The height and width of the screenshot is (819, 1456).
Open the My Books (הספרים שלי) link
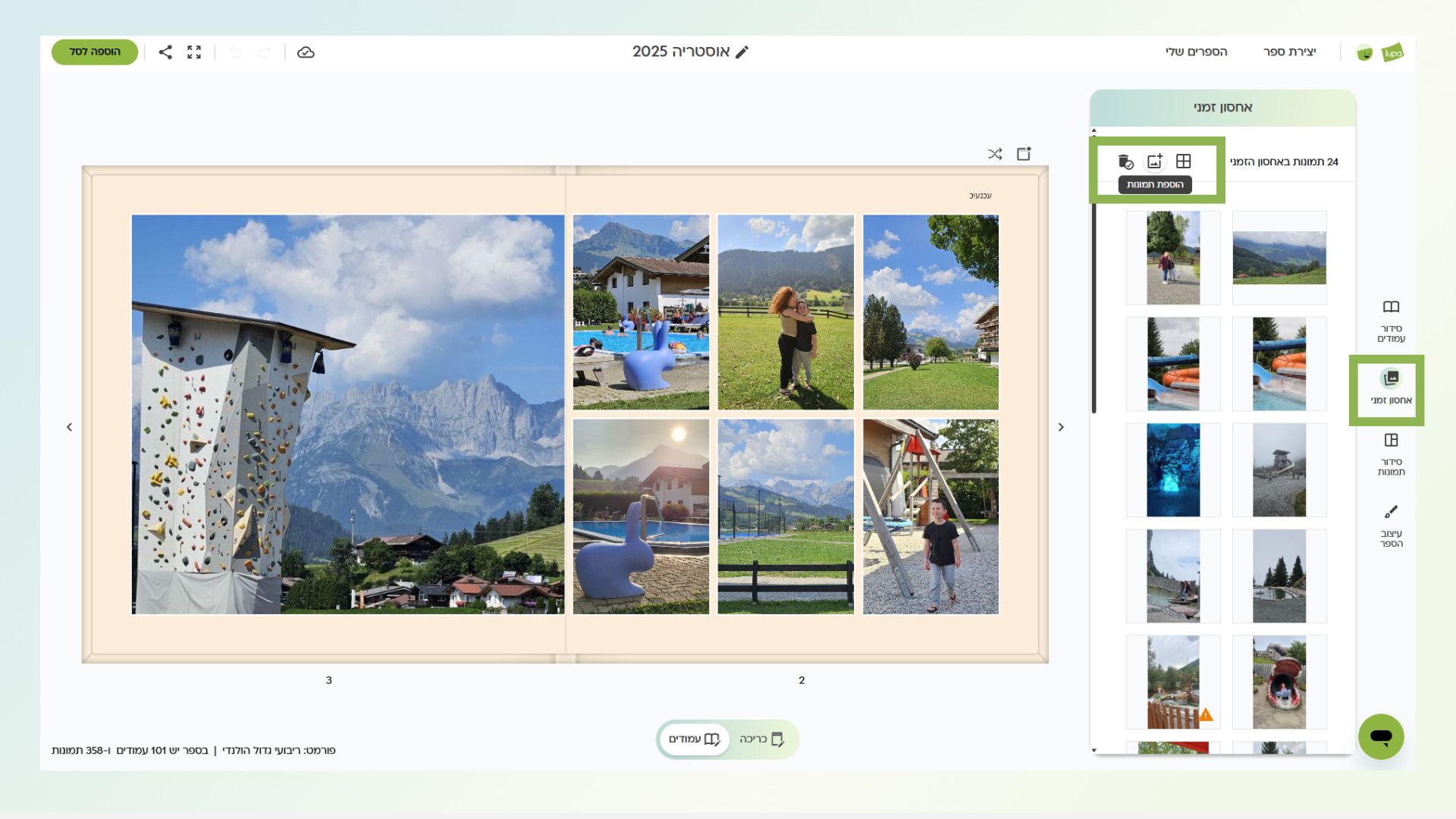pyautogui.click(x=1196, y=52)
